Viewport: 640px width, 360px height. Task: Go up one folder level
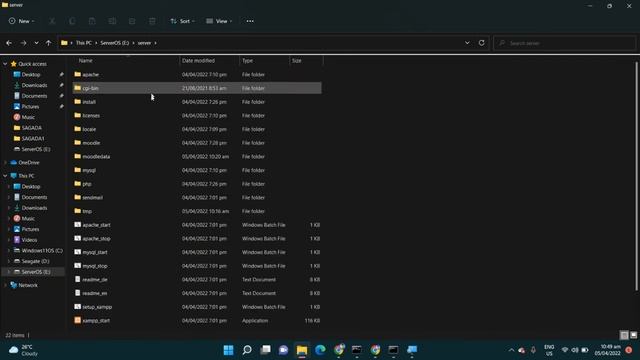point(49,43)
